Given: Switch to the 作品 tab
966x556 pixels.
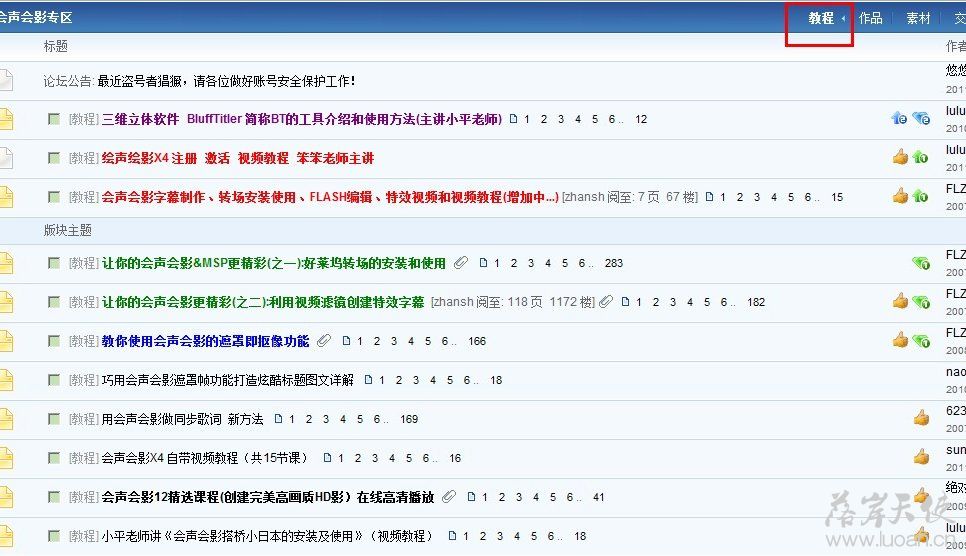Looking at the screenshot, I should tap(871, 18).
